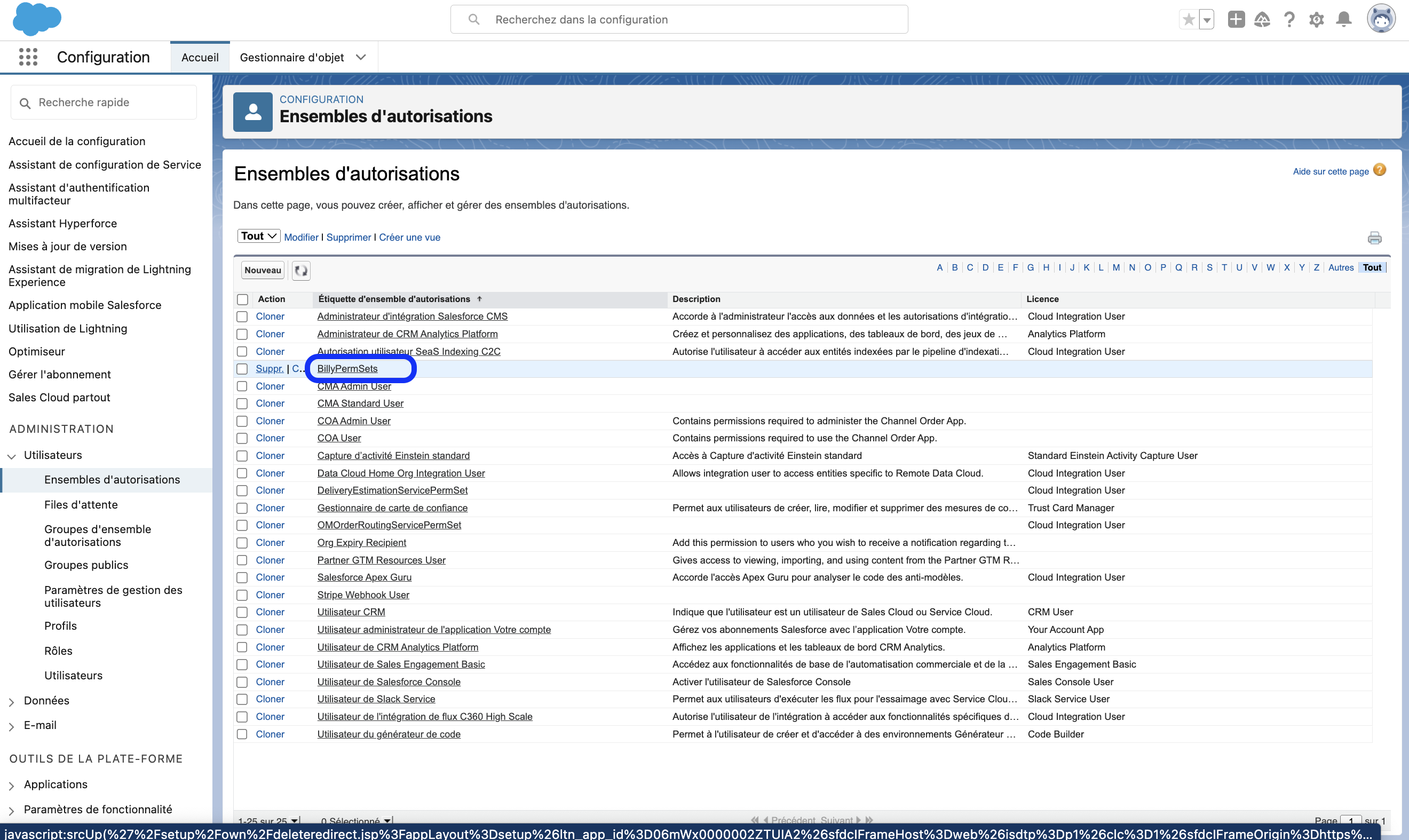Expand Paramètres de fonctionnalité section
1409x840 pixels.
click(x=11, y=811)
